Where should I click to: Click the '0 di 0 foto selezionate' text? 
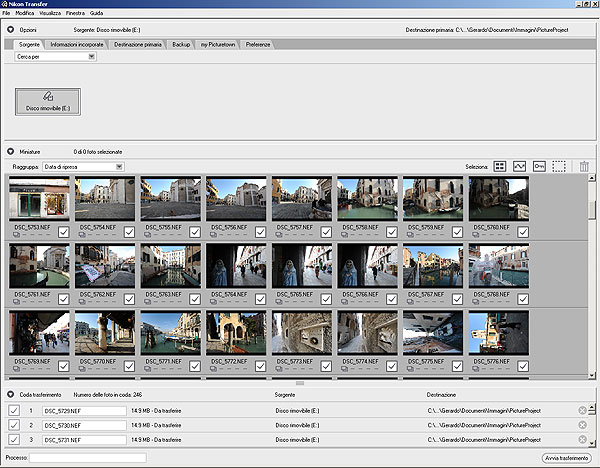(x=98, y=152)
